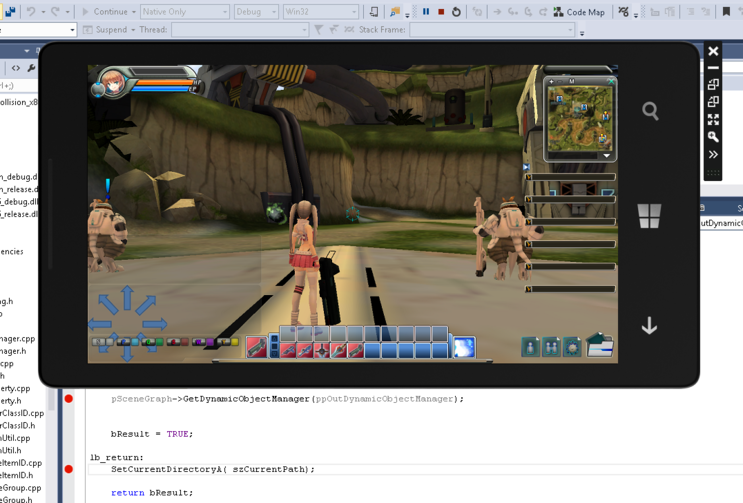Open the Code Map tool
The width and height of the screenshot is (743, 503).
578,12
